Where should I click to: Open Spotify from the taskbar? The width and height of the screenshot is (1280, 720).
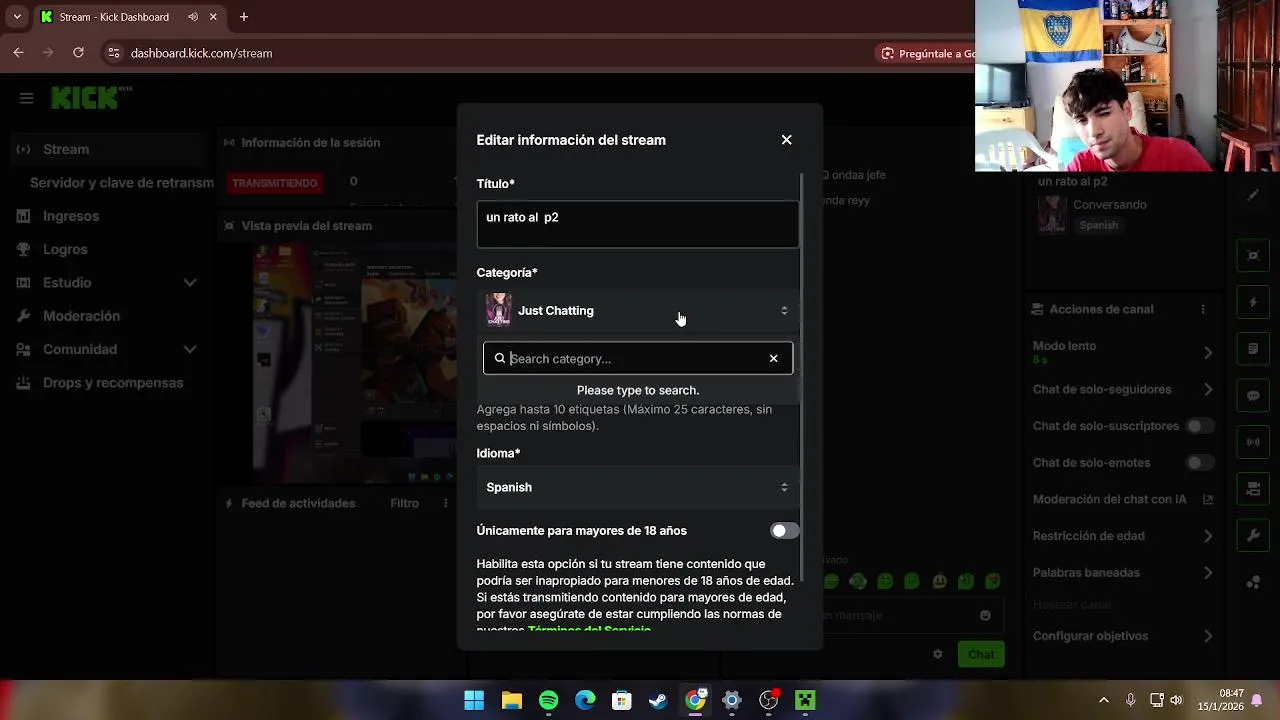click(548, 701)
